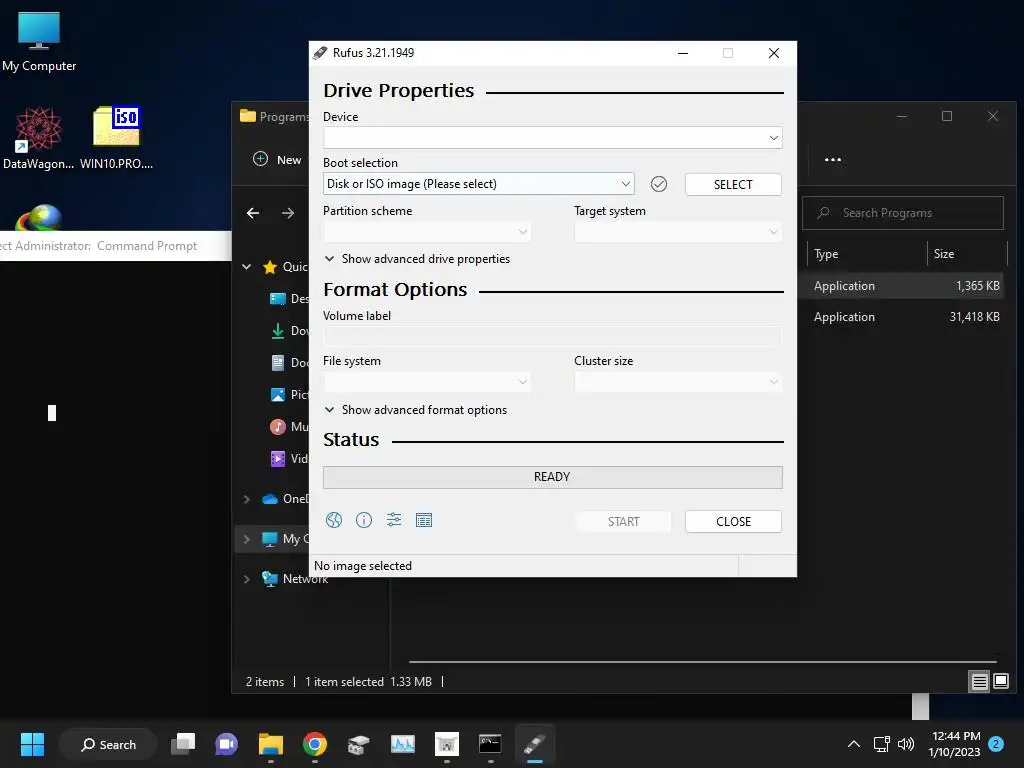1024x768 pixels.
Task: Open the Windows Start menu
Action: 32,744
